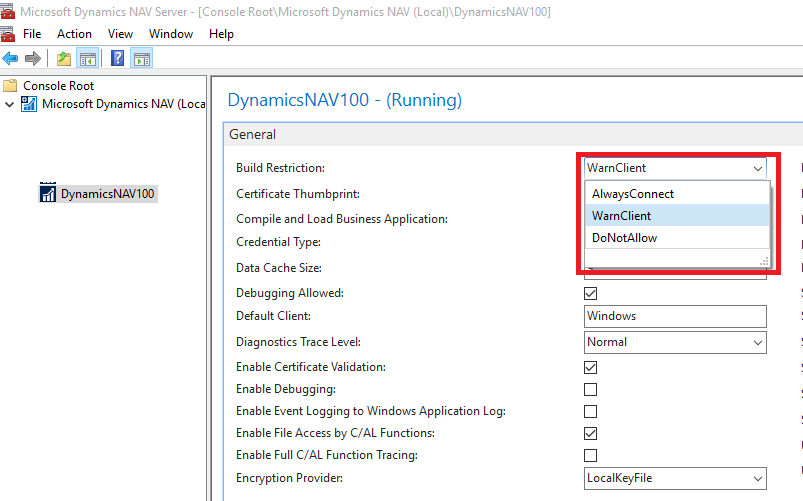803x501 pixels.
Task: Open the Help menu
Action: (221, 34)
